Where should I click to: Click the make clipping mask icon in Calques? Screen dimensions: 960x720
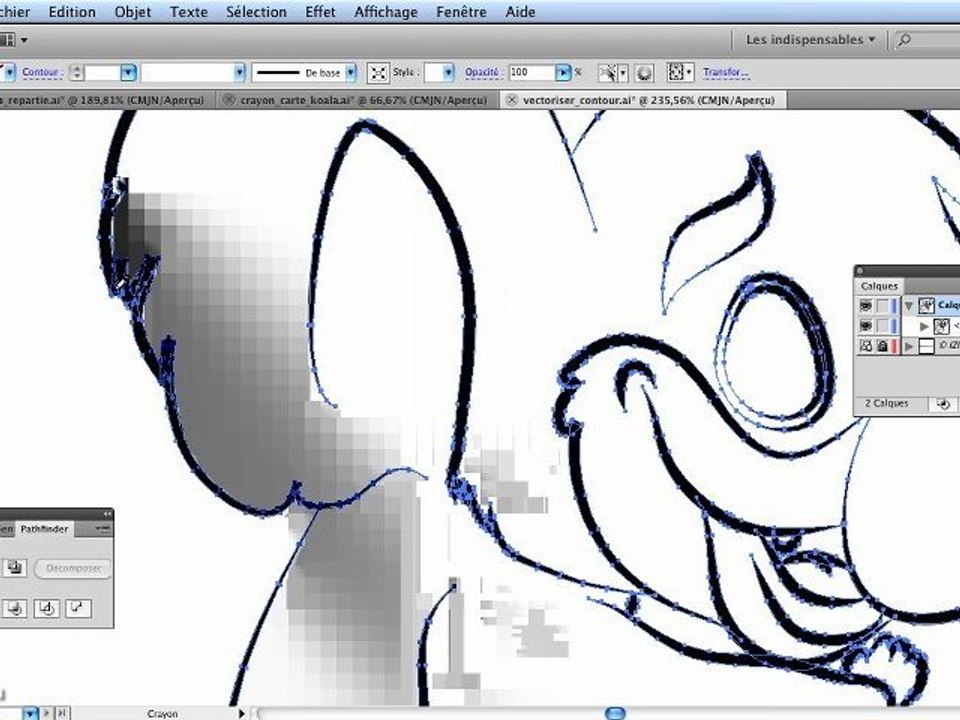tap(943, 404)
